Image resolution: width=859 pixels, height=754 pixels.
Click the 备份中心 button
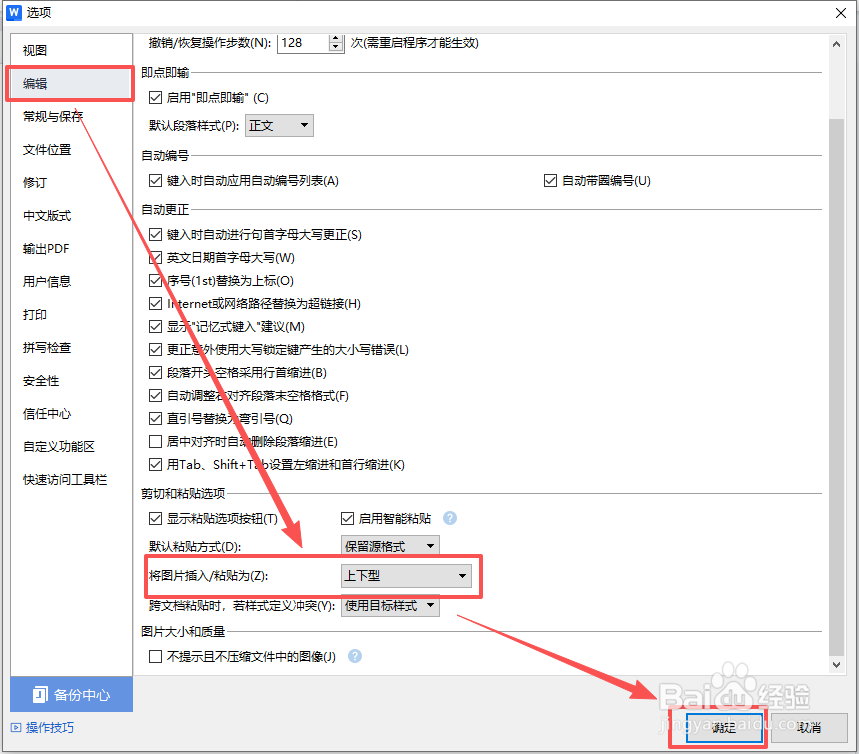point(71,694)
